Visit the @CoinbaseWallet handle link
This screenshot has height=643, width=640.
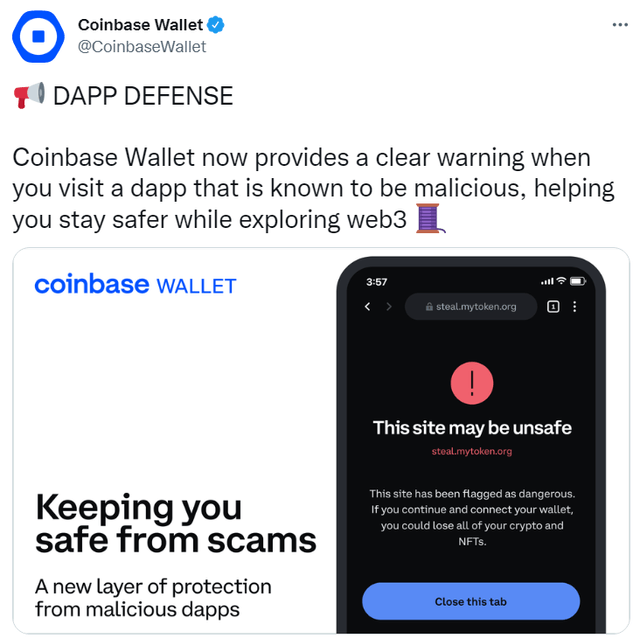click(142, 47)
